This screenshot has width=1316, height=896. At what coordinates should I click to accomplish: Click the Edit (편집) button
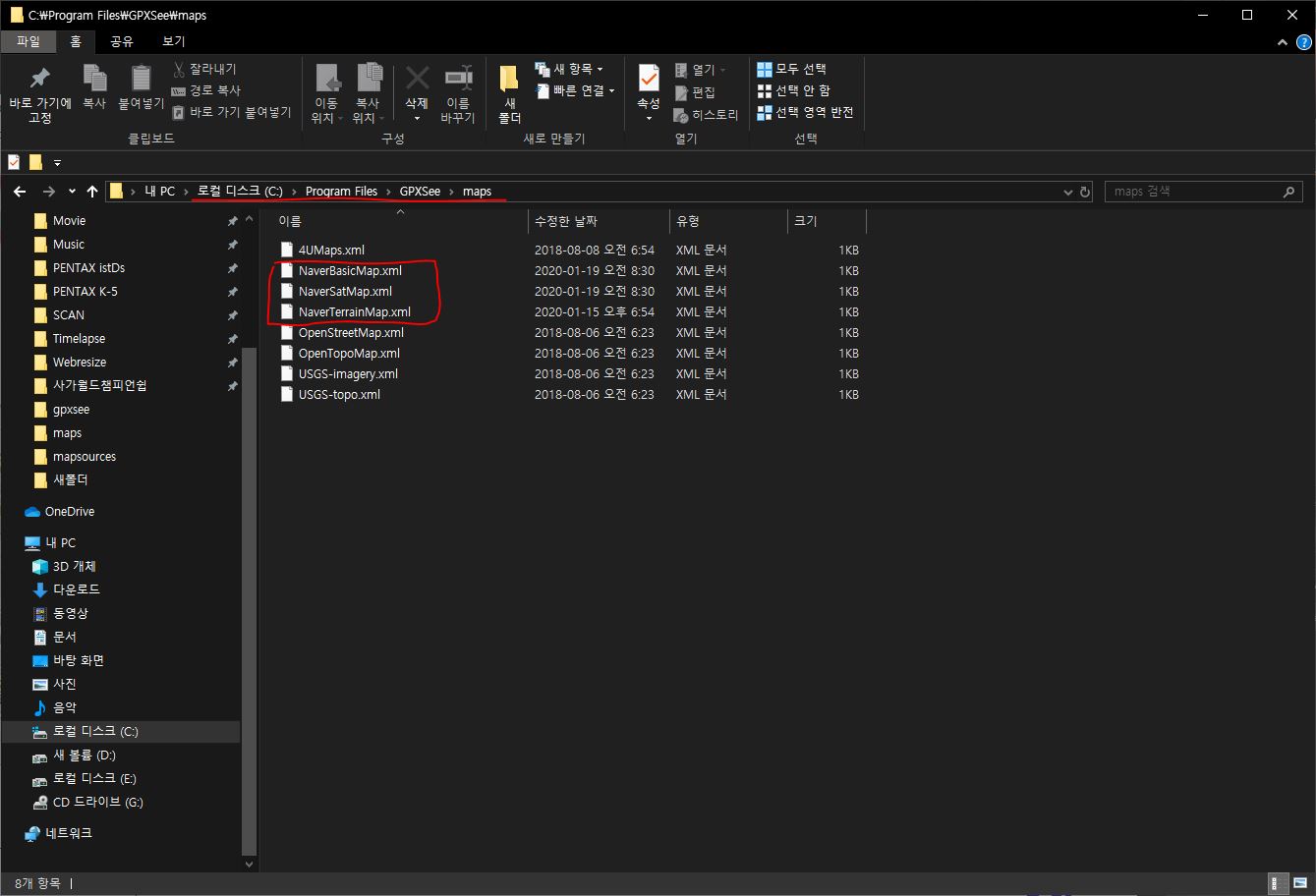pyautogui.click(x=696, y=92)
